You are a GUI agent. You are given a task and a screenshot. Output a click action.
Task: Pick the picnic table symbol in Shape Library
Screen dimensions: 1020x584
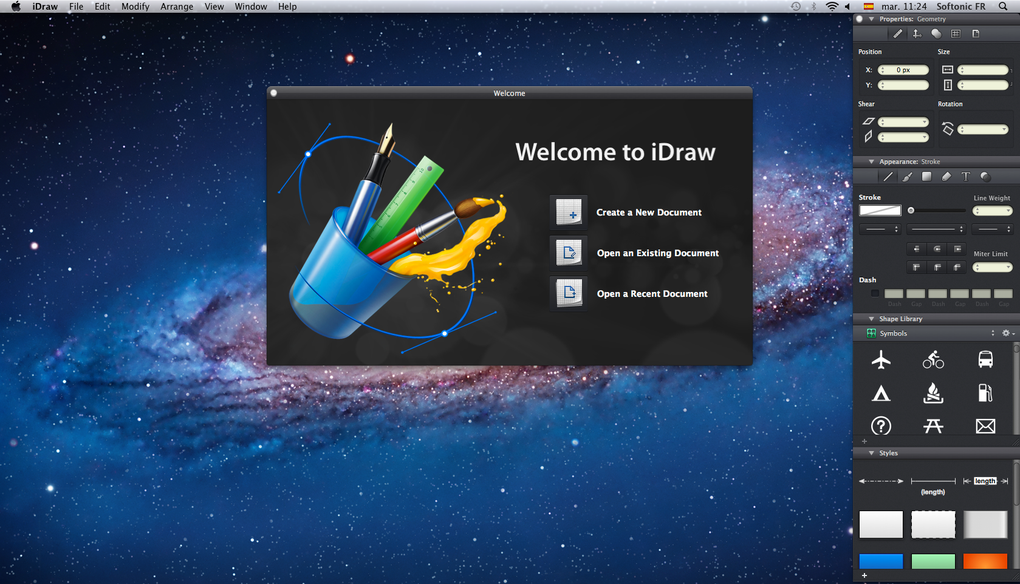coord(933,426)
